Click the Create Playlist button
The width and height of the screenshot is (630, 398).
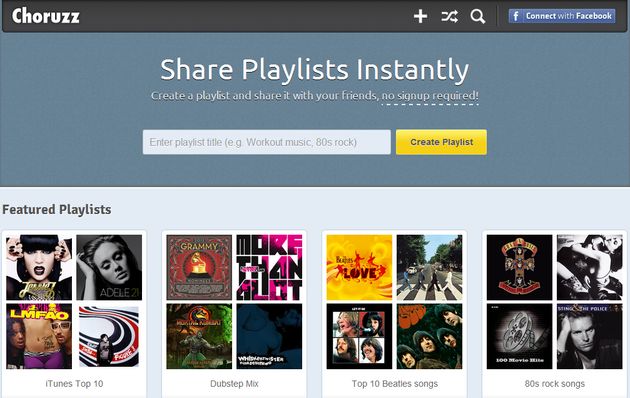[441, 142]
